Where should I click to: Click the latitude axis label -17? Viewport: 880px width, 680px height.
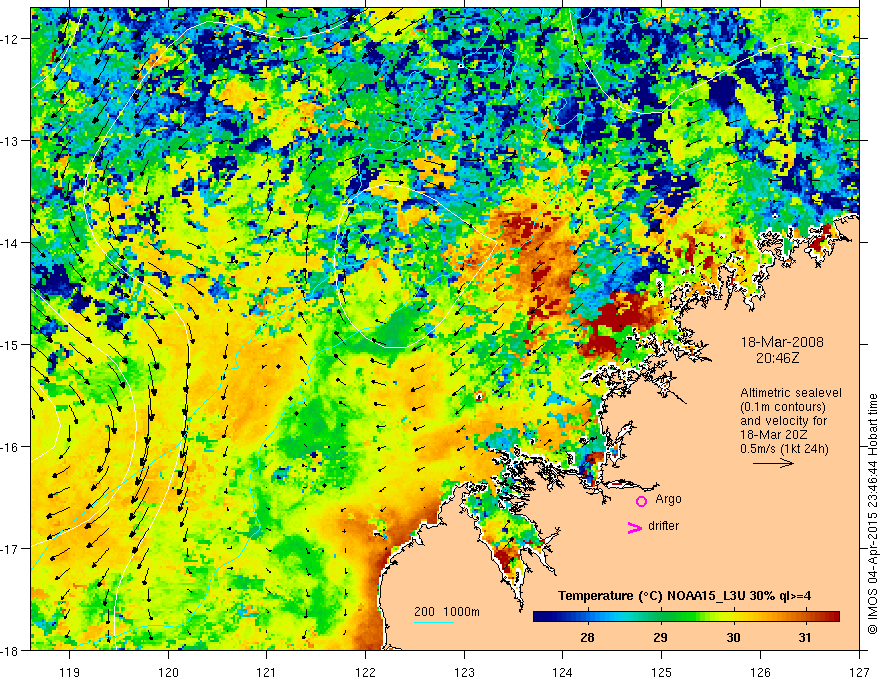[x=10, y=548]
